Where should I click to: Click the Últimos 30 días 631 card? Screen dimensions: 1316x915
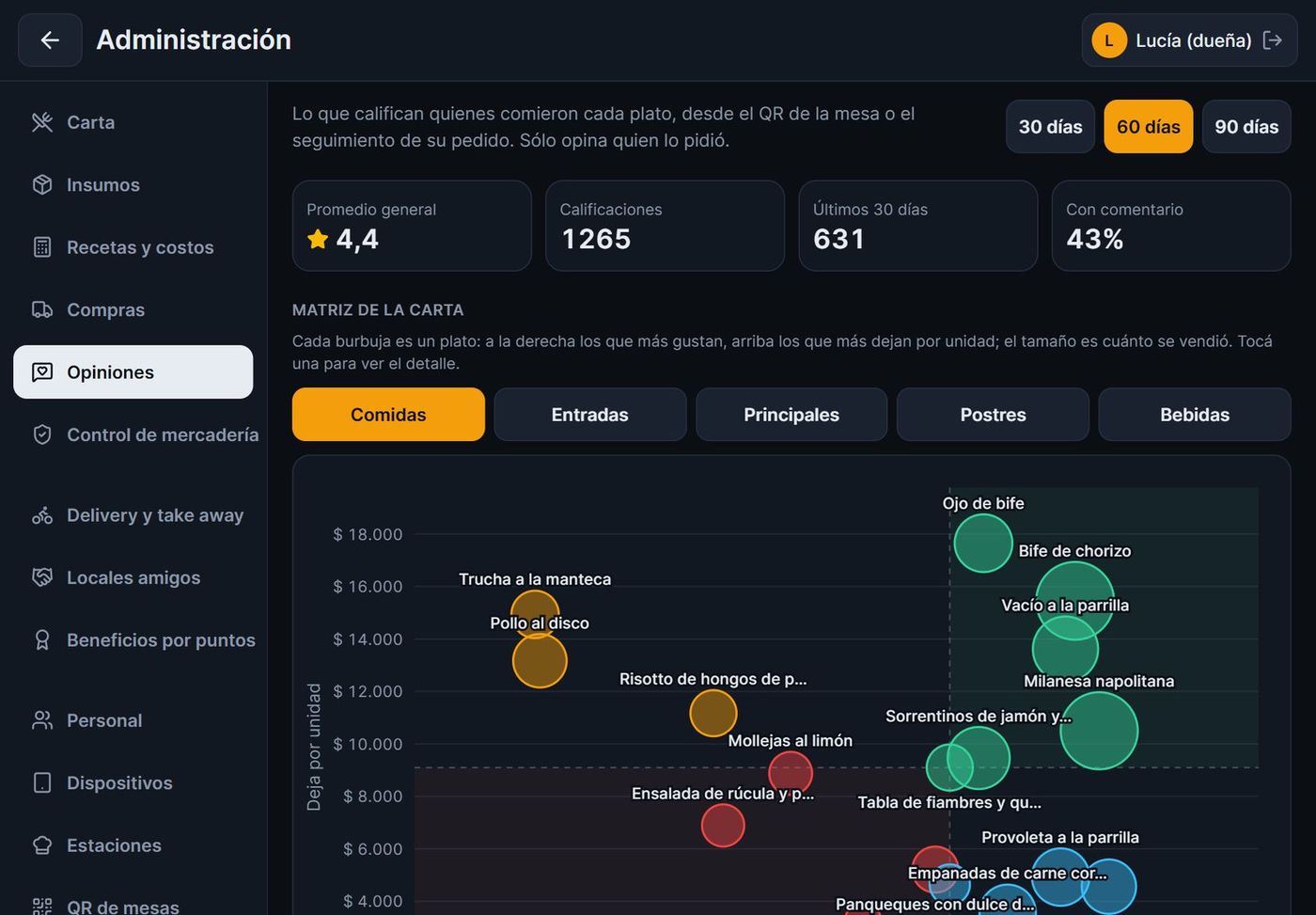coord(918,226)
